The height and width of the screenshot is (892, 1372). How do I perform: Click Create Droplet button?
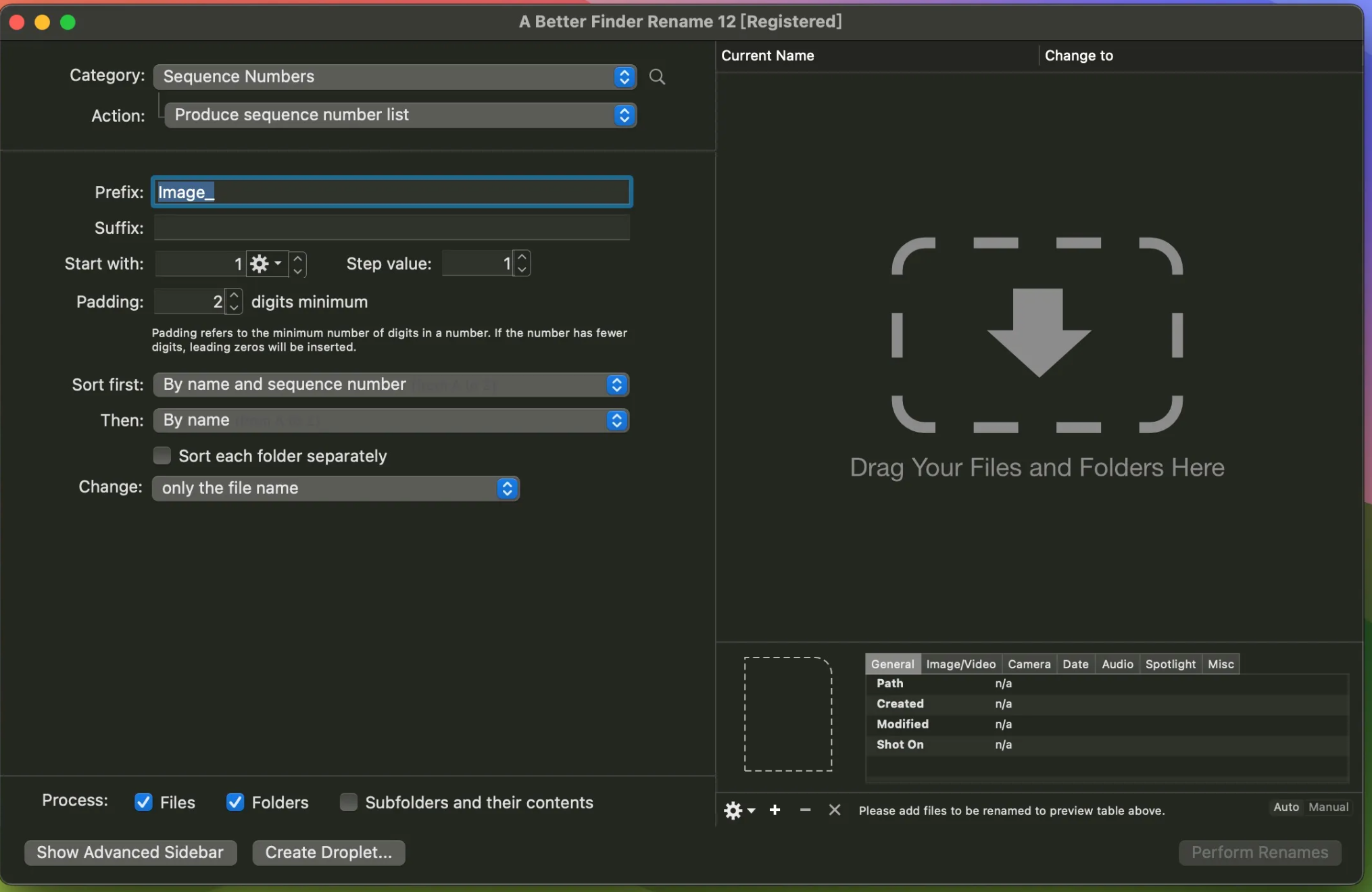328,852
